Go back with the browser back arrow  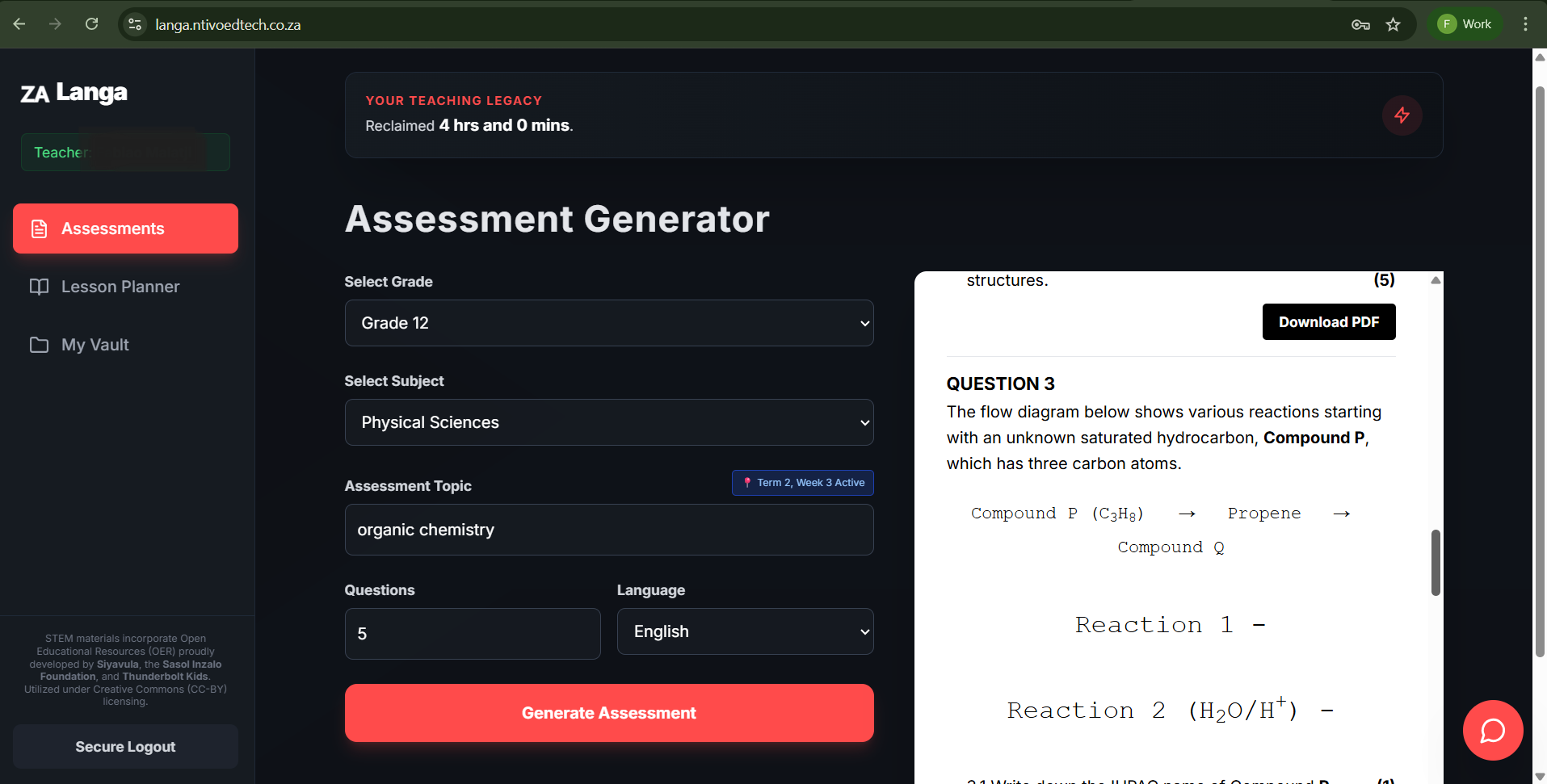tap(19, 24)
